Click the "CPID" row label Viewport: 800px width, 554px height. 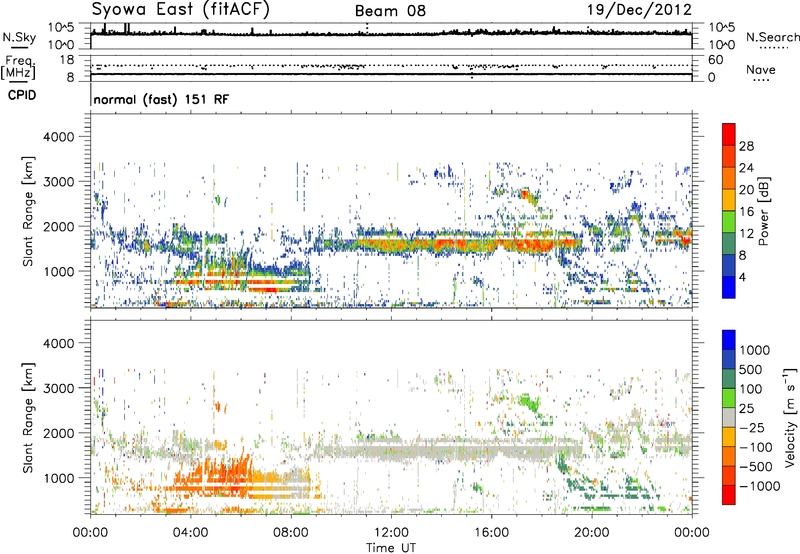point(22,95)
